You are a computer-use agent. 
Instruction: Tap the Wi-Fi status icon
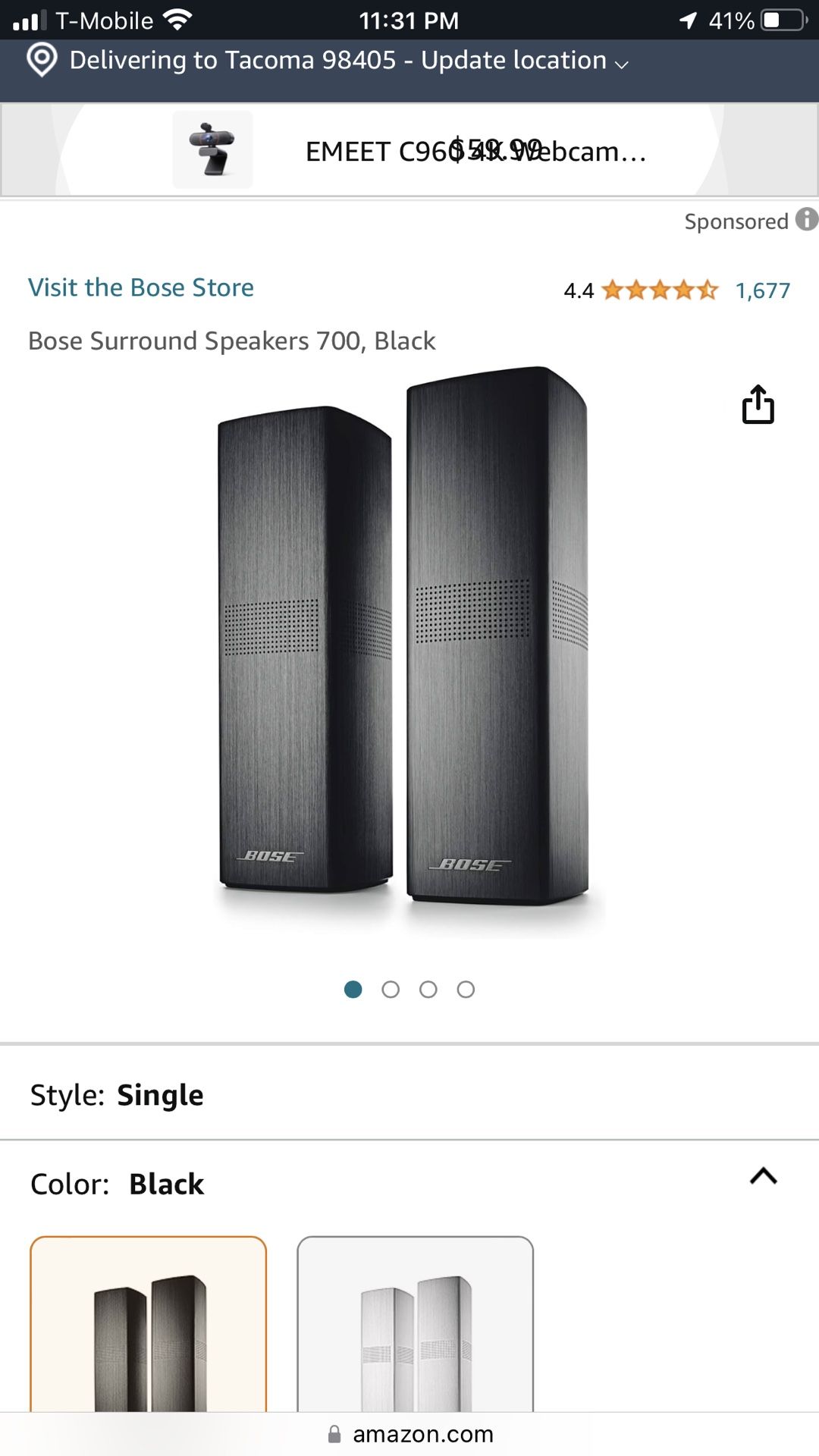177,20
